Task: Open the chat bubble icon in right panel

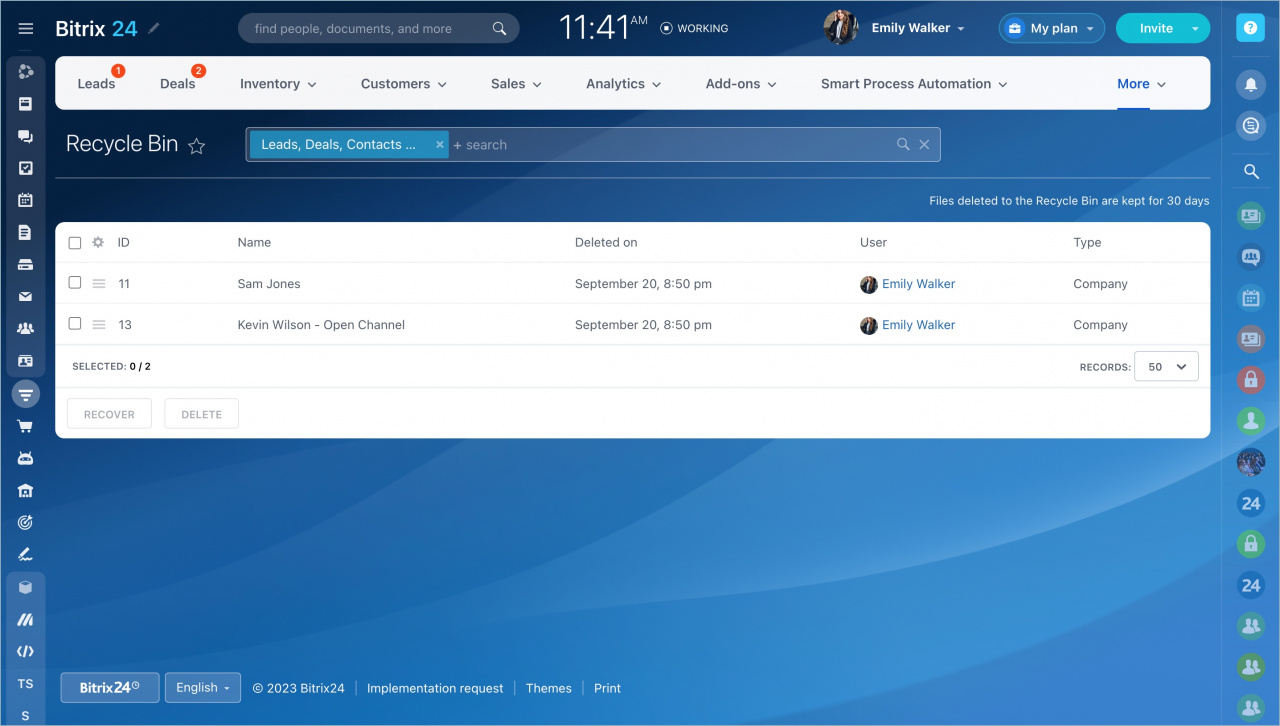Action: [x=1251, y=125]
